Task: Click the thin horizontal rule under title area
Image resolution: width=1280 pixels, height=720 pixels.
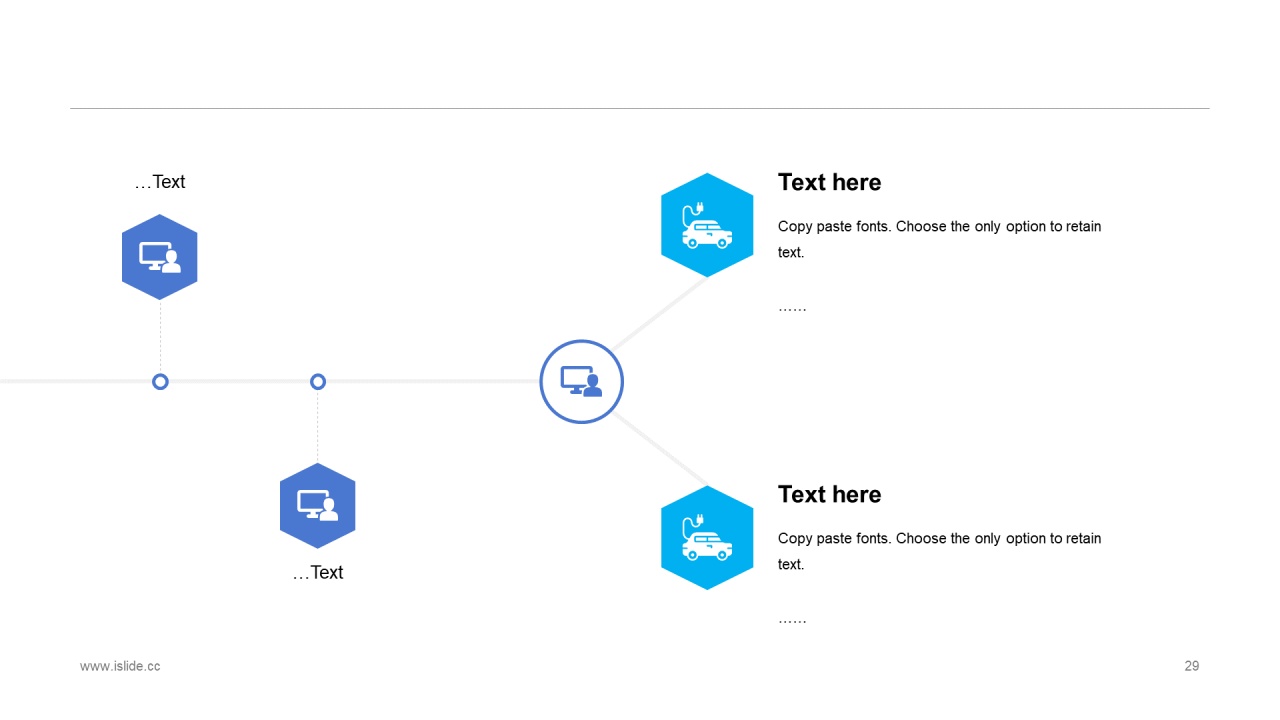Action: point(640,108)
